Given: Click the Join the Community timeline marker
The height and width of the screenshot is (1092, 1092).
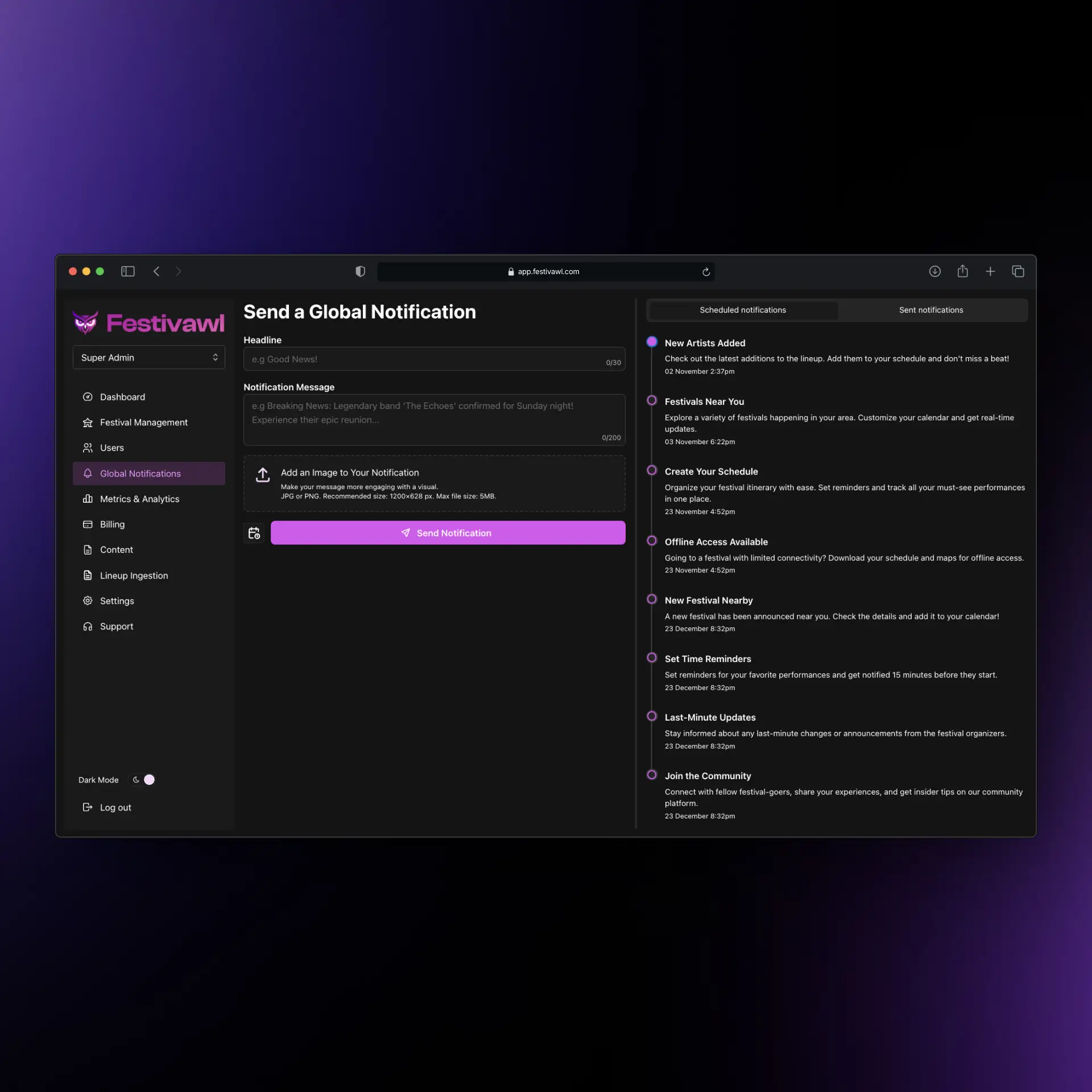Looking at the screenshot, I should [x=652, y=775].
